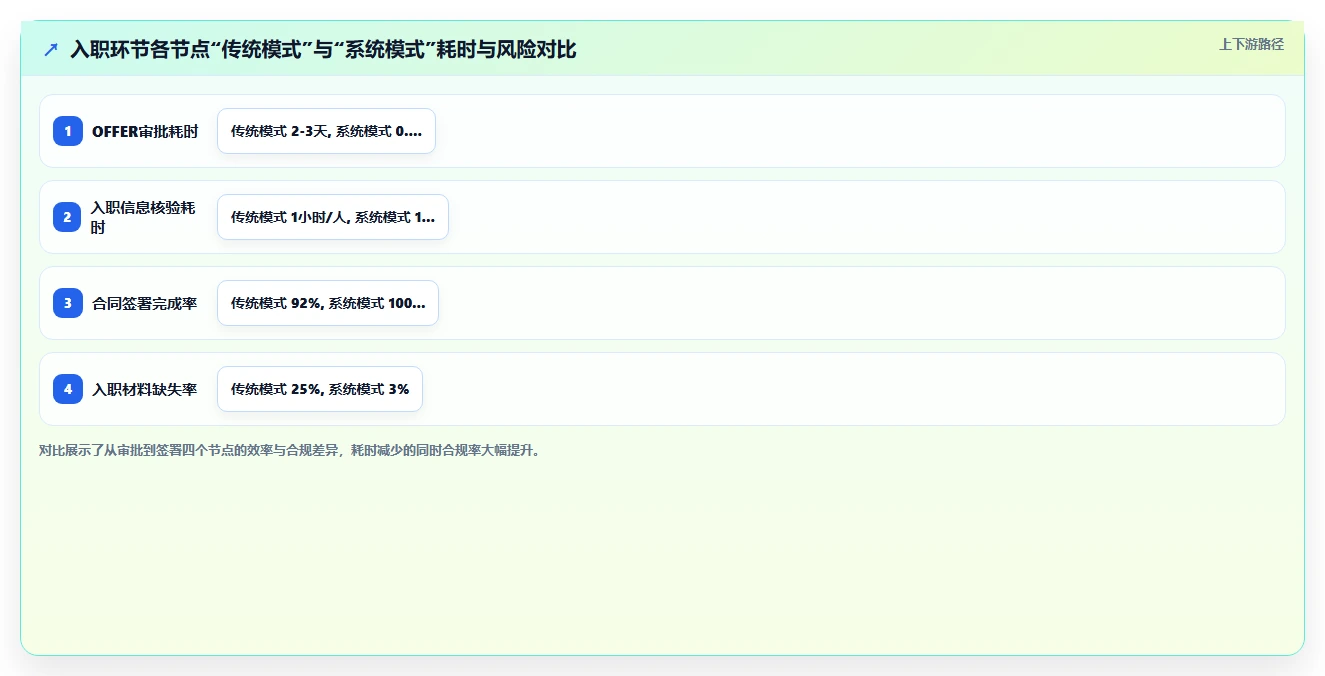Select the number 2 step badge

(68, 217)
